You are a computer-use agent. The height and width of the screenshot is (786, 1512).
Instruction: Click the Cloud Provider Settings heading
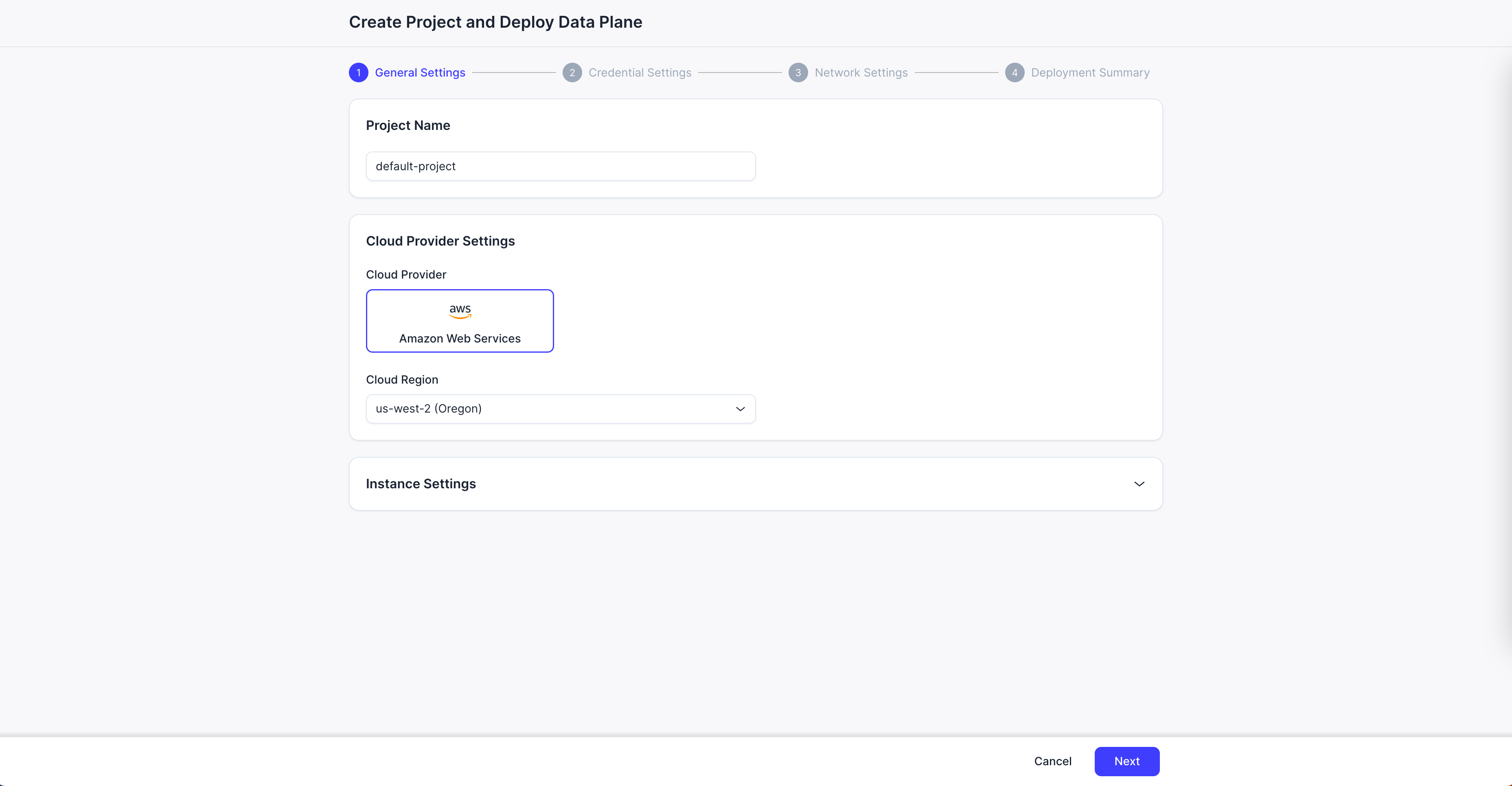pyautogui.click(x=440, y=241)
